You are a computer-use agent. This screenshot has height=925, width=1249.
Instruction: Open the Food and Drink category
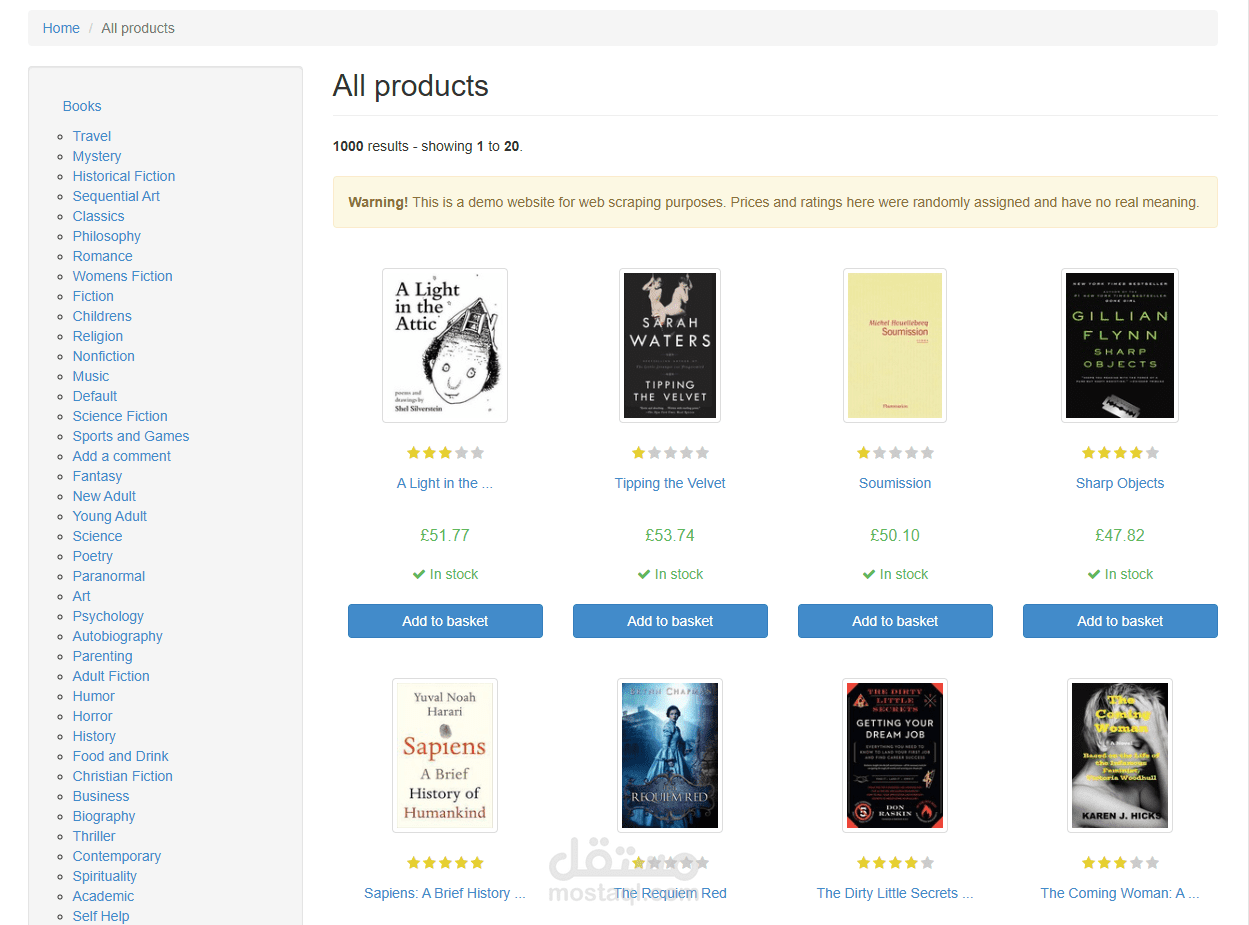click(x=120, y=756)
